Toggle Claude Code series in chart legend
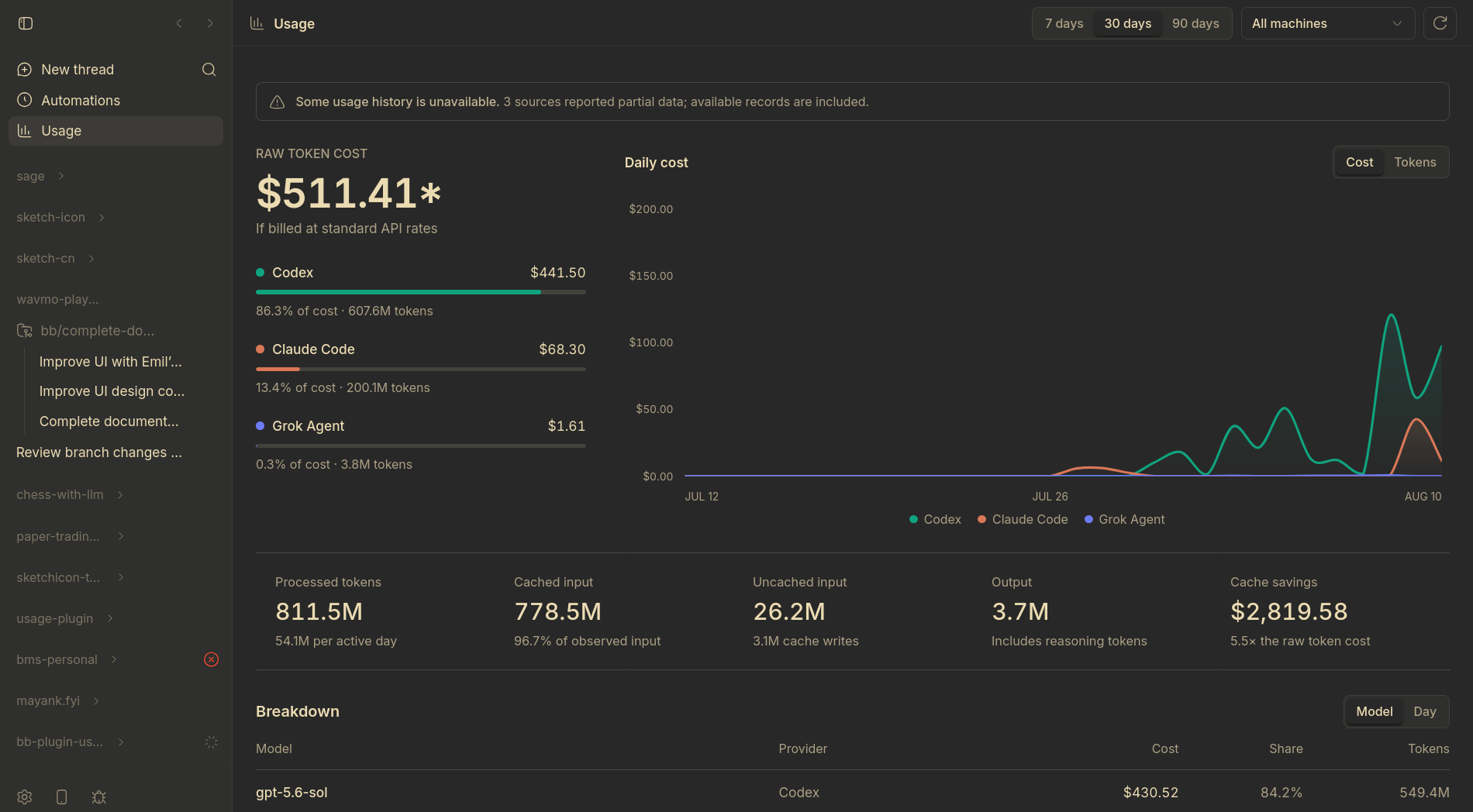The width and height of the screenshot is (1473, 812). pyautogui.click(x=1023, y=519)
